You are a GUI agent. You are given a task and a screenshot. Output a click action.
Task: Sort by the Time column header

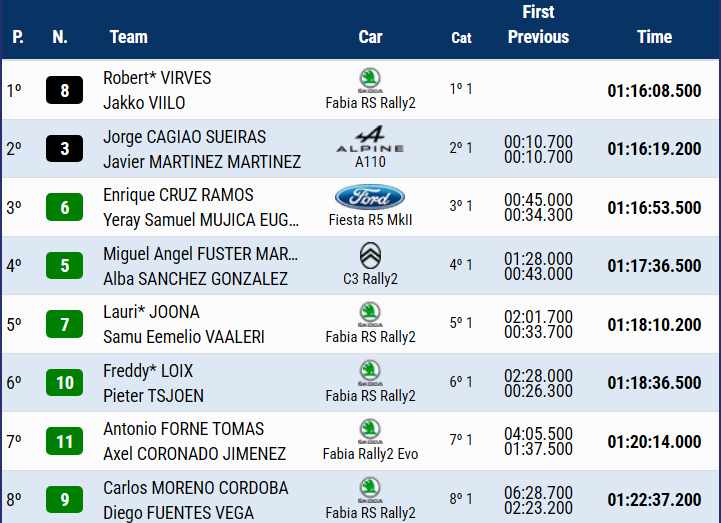click(654, 37)
